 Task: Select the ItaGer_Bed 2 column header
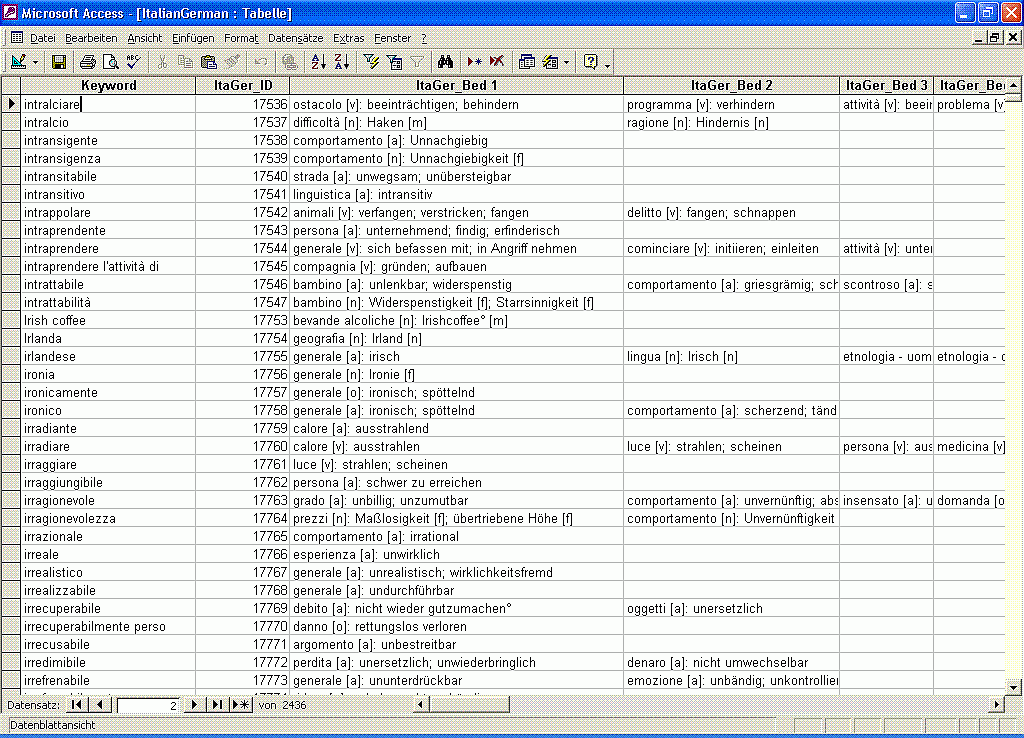[731, 86]
